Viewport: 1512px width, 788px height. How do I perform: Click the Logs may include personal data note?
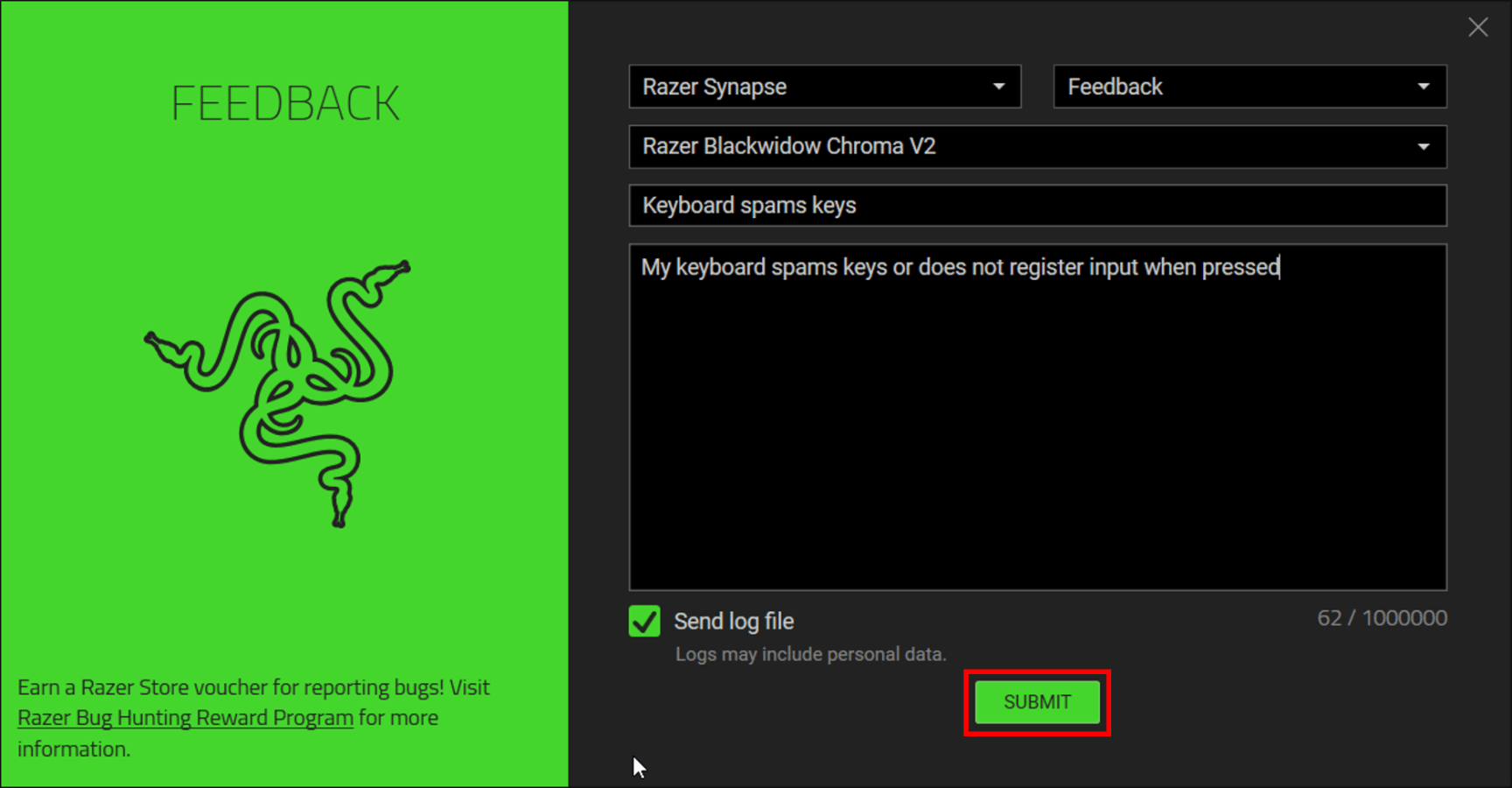[x=810, y=654]
